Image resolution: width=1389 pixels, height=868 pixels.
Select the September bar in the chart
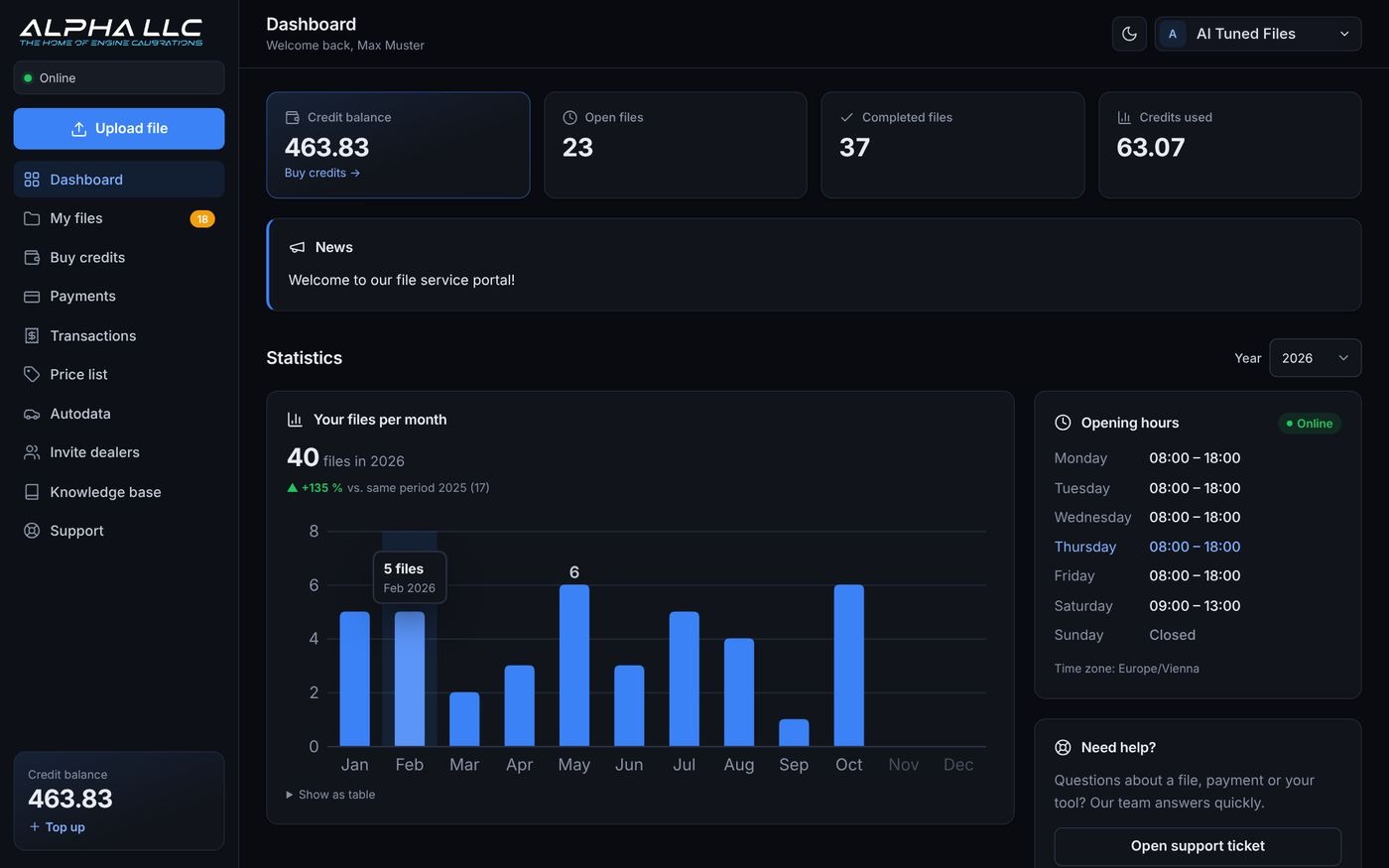tap(794, 733)
